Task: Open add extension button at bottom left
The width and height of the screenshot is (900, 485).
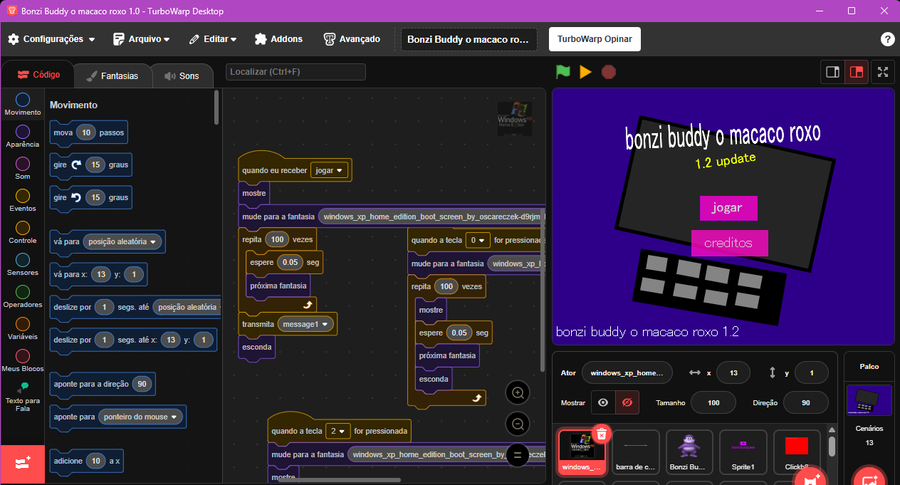Action: point(22,464)
